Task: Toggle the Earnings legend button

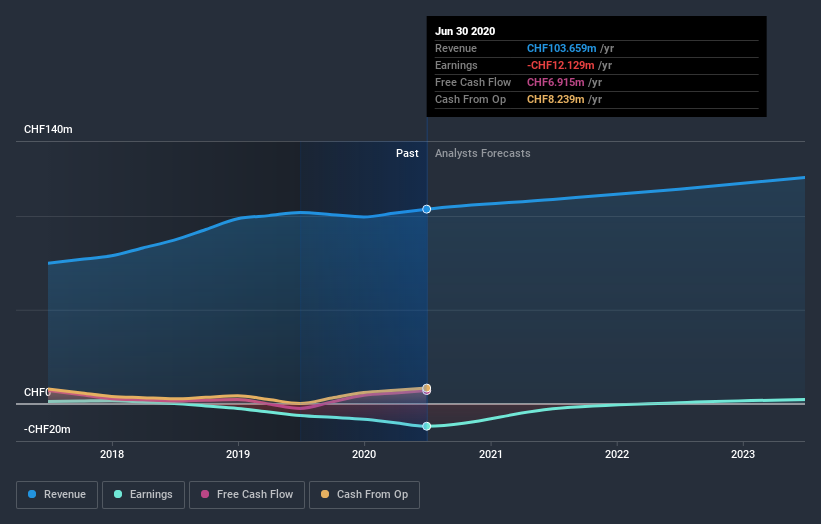Action: coord(143,495)
